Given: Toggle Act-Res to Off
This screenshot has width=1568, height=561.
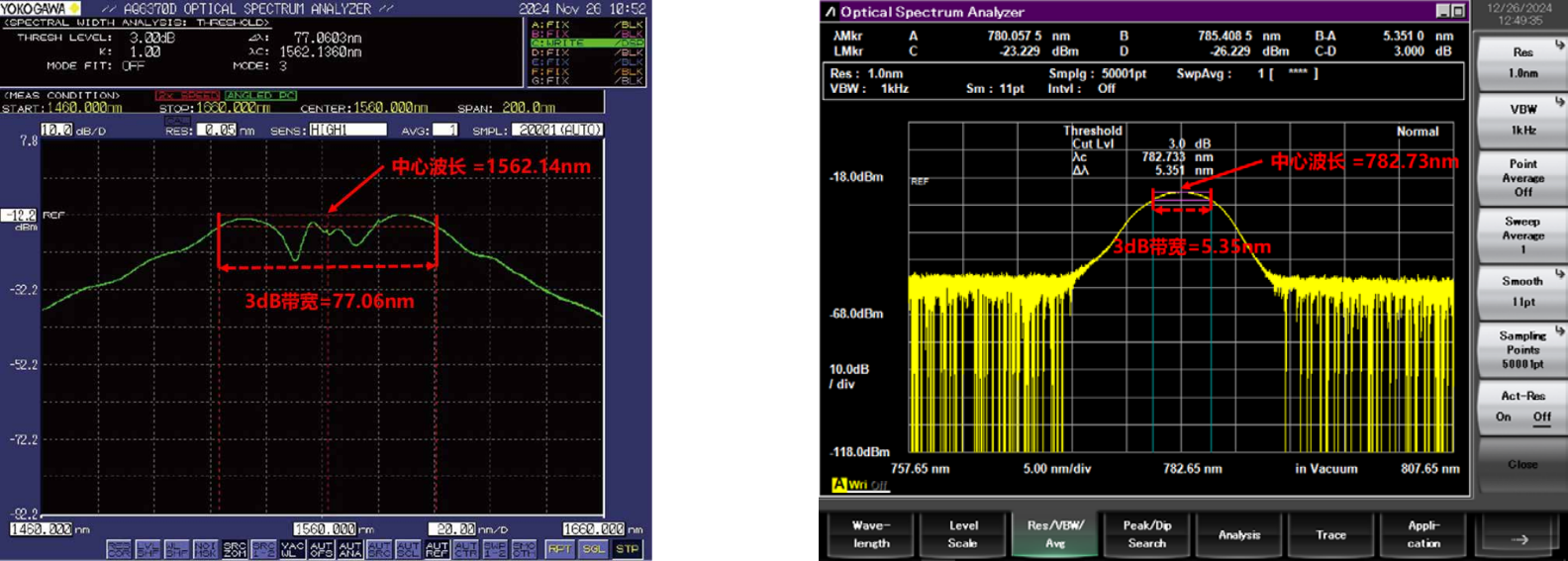Looking at the screenshot, I should (x=1541, y=417).
